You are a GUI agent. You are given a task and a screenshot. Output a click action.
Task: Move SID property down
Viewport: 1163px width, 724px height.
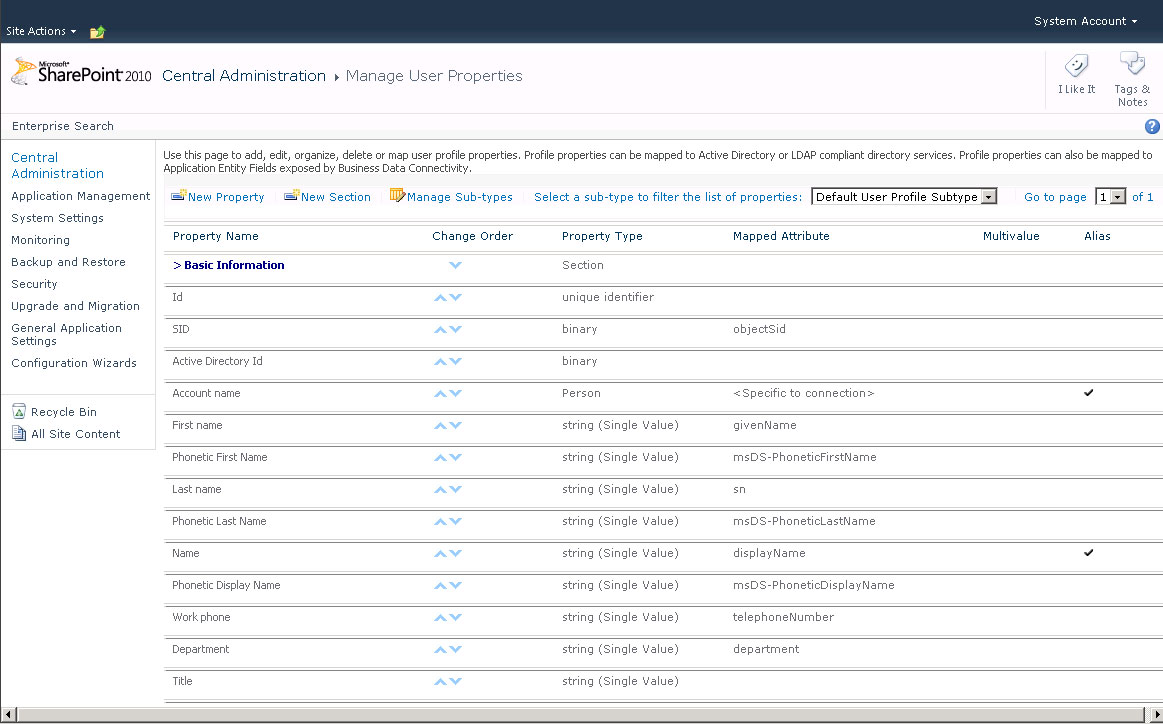pyautogui.click(x=455, y=329)
